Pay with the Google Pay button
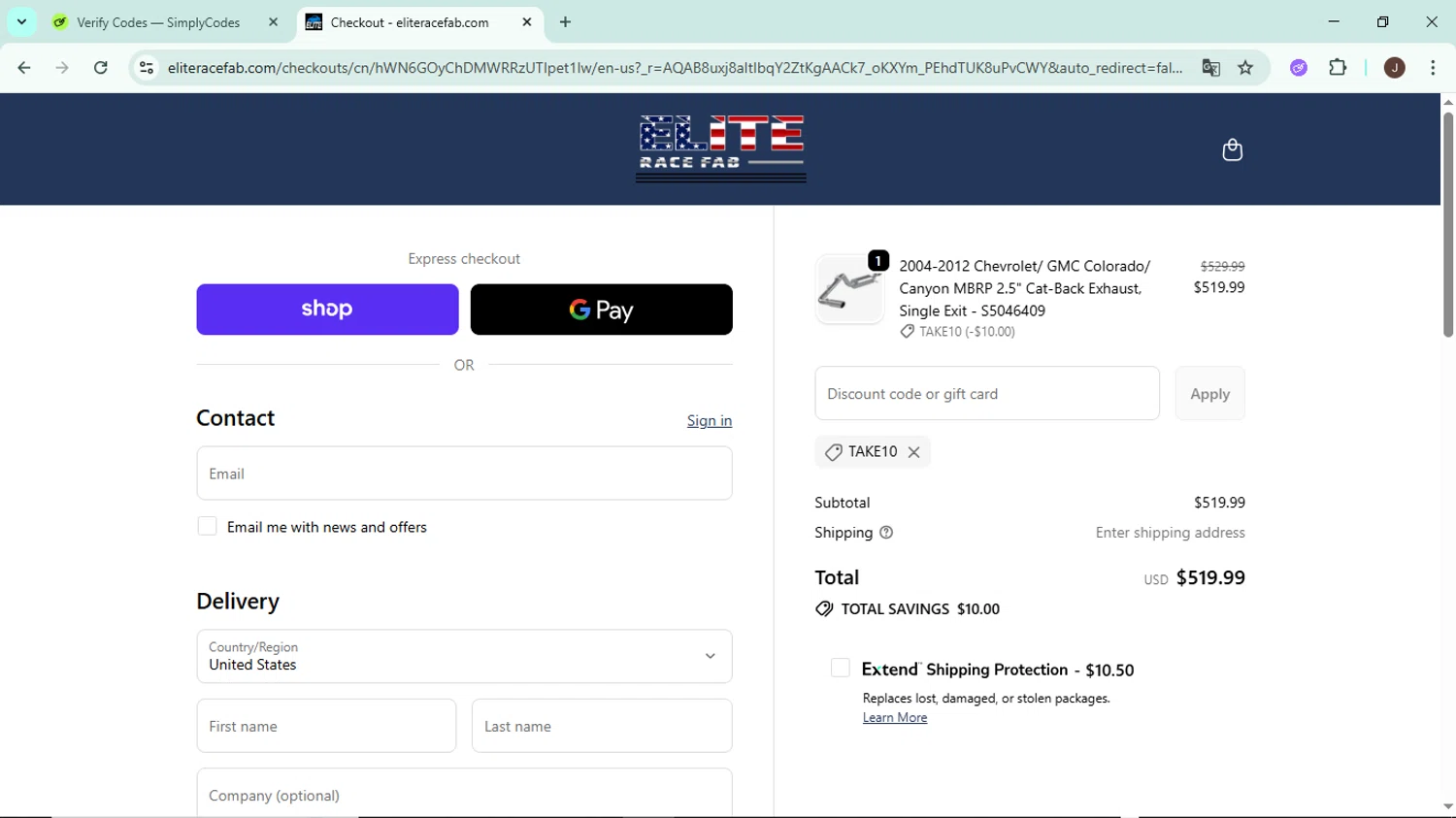 coord(601,310)
